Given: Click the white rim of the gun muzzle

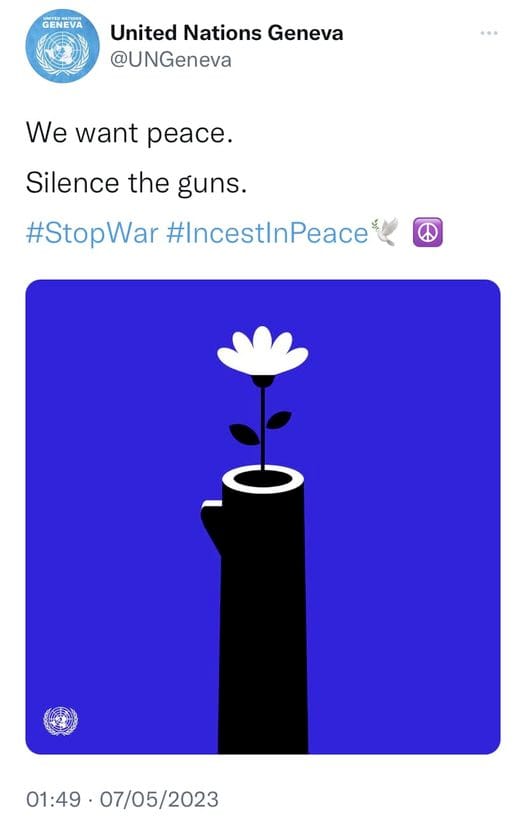Looking at the screenshot, I should 263,479.
